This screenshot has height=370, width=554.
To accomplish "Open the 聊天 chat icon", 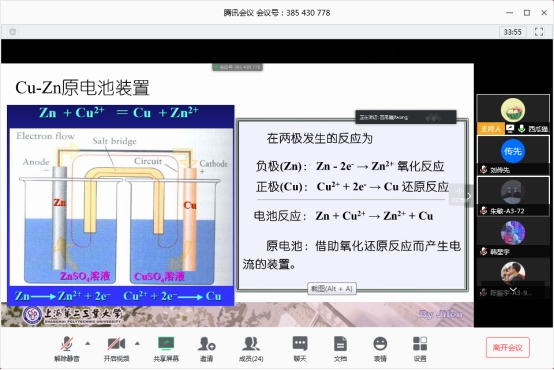I will [x=300, y=348].
